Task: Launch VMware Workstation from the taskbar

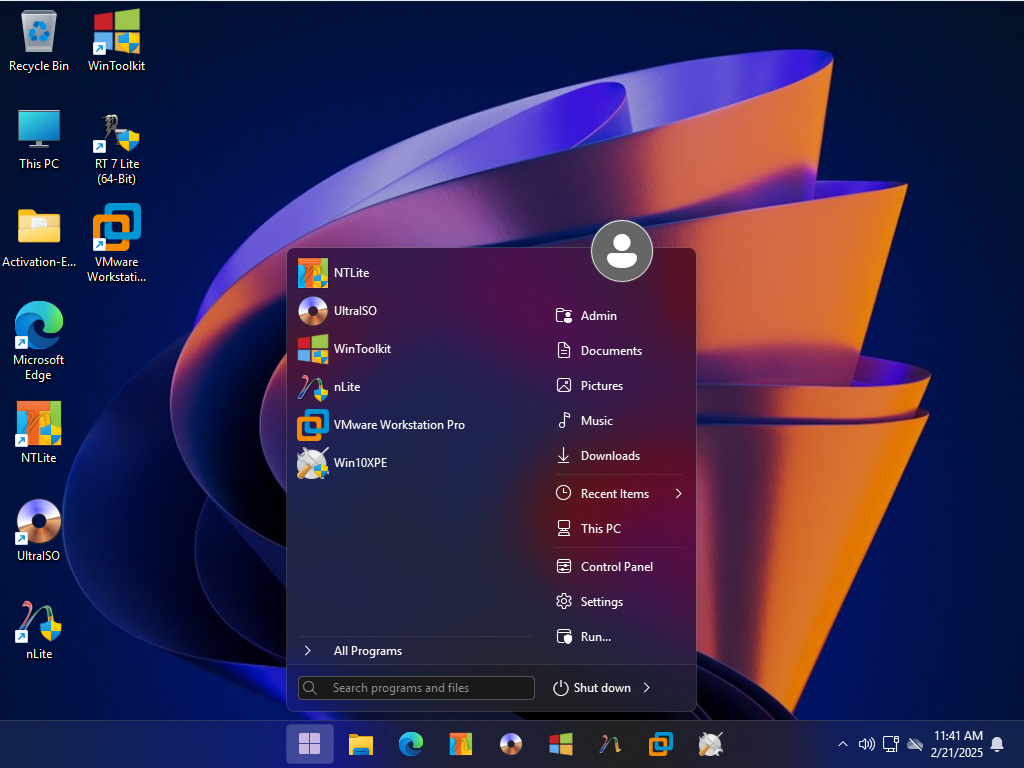Action: pos(661,744)
